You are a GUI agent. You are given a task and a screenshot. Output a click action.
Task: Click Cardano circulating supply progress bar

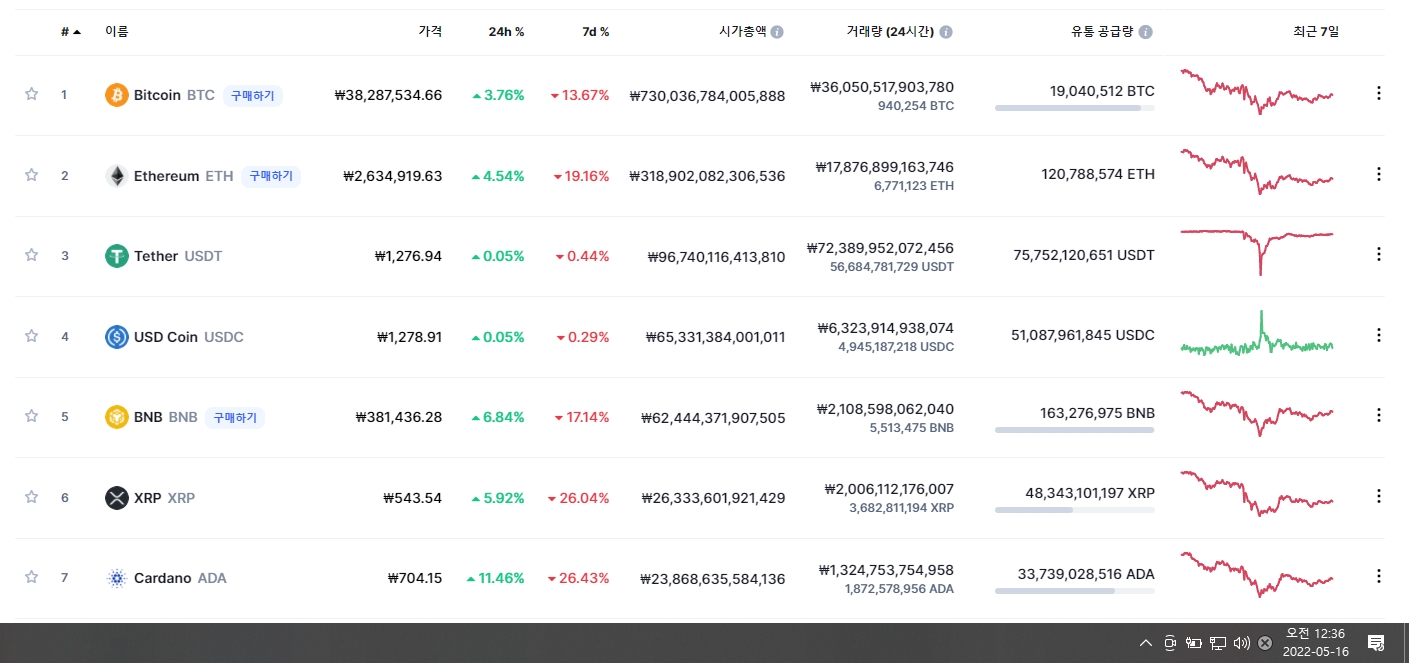point(1075,591)
